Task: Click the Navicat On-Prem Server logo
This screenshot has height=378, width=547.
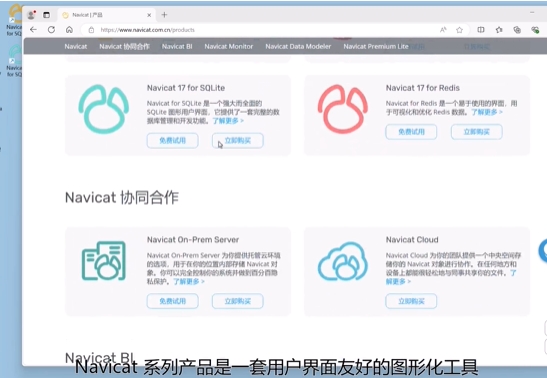Action: click(x=104, y=261)
